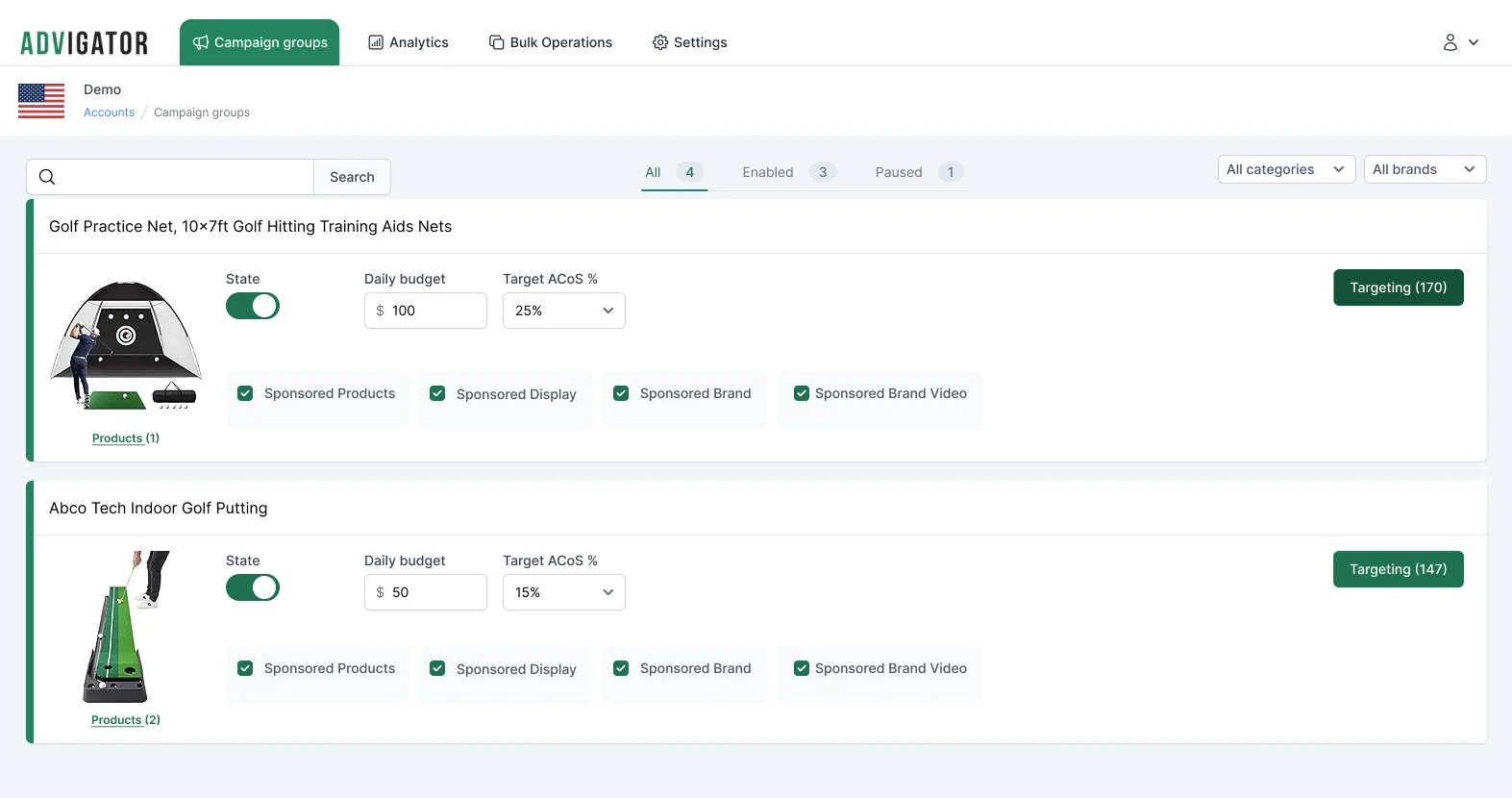Open Bulk Operations via its copy icon
Image resolution: width=1512 pixels, height=798 pixels.
[497, 42]
